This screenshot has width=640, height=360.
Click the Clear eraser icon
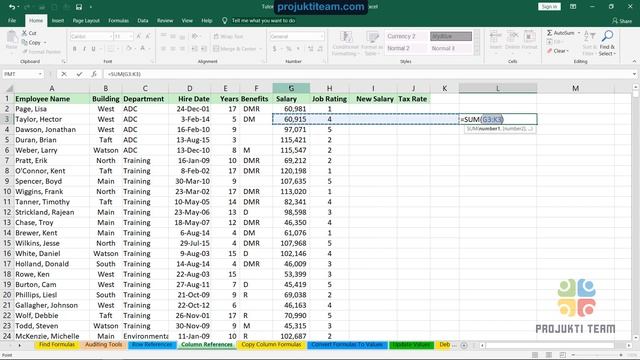[550, 51]
